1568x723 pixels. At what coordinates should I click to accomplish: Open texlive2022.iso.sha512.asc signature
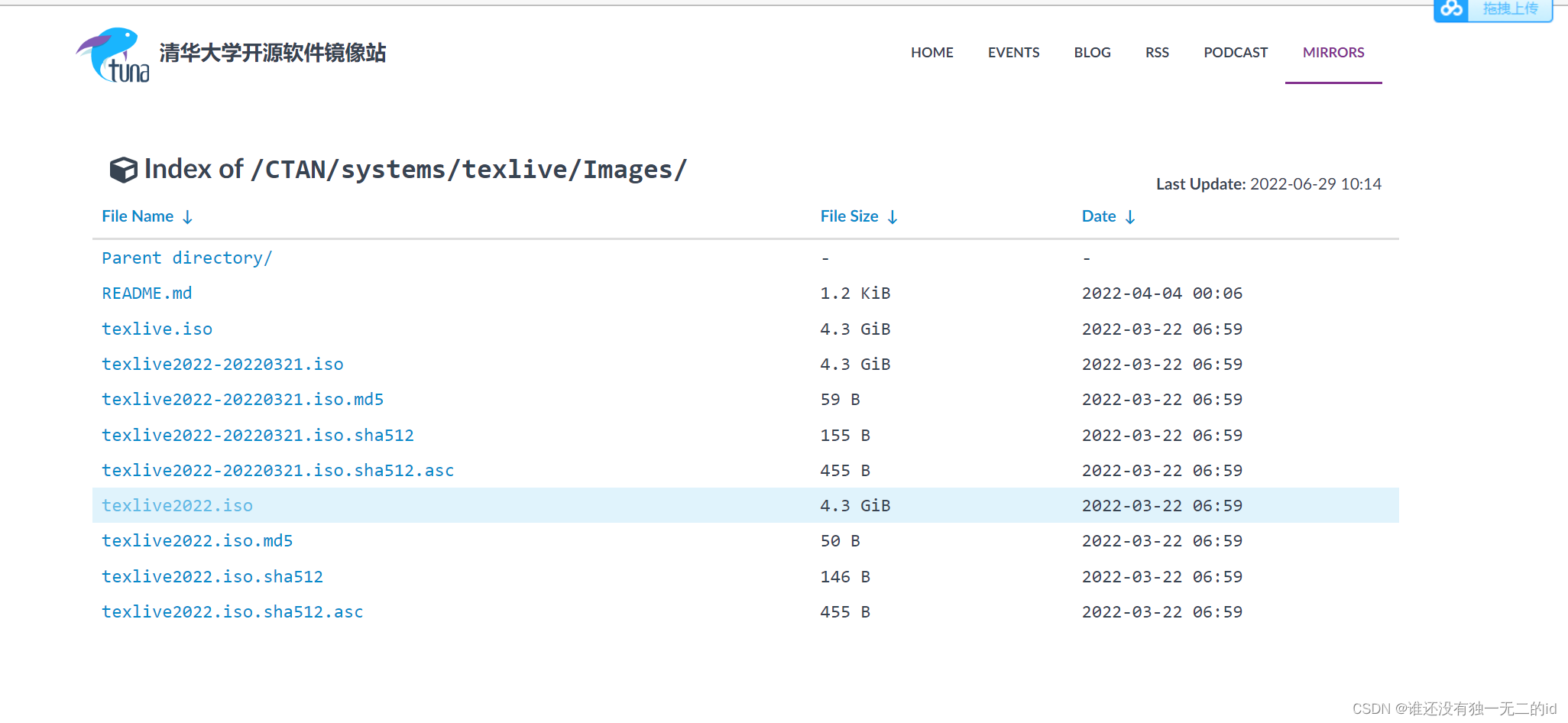click(232, 612)
